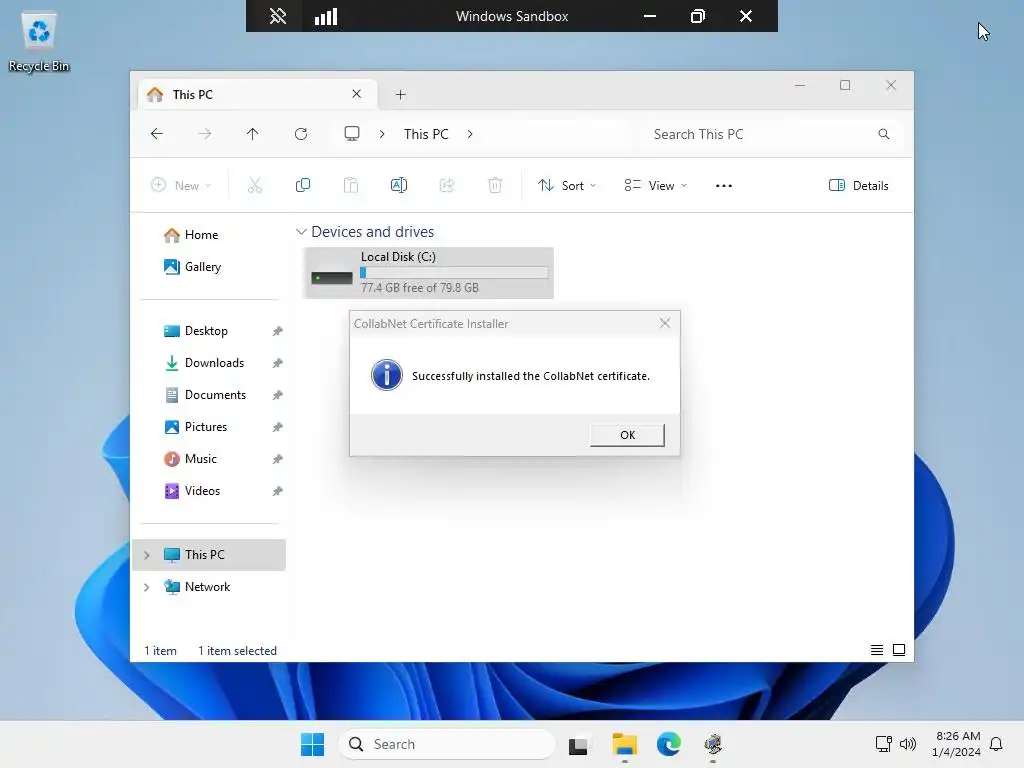This screenshot has width=1024, height=768.
Task: Go back with the left arrow
Action: point(157,134)
